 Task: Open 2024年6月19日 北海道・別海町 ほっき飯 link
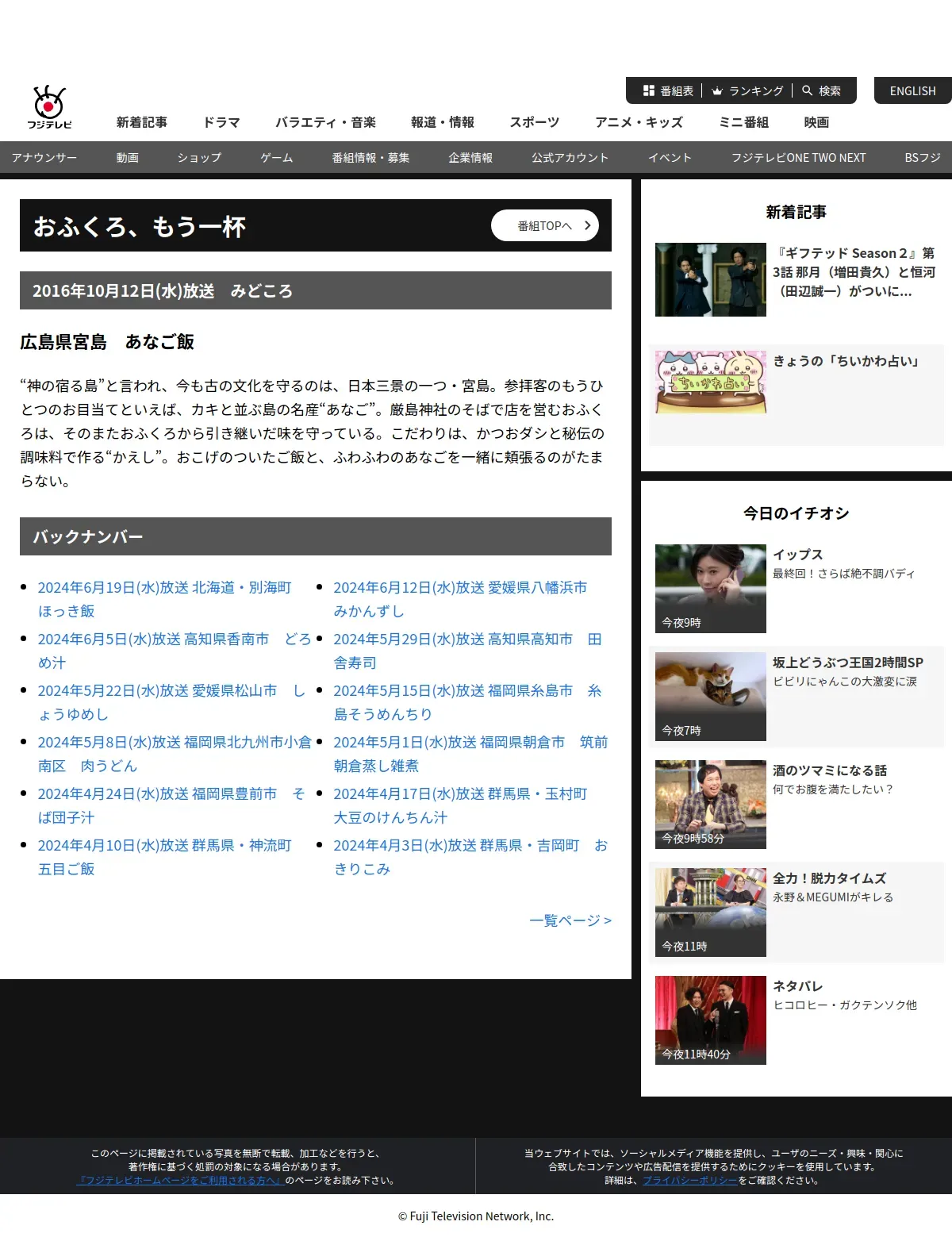pos(165,599)
